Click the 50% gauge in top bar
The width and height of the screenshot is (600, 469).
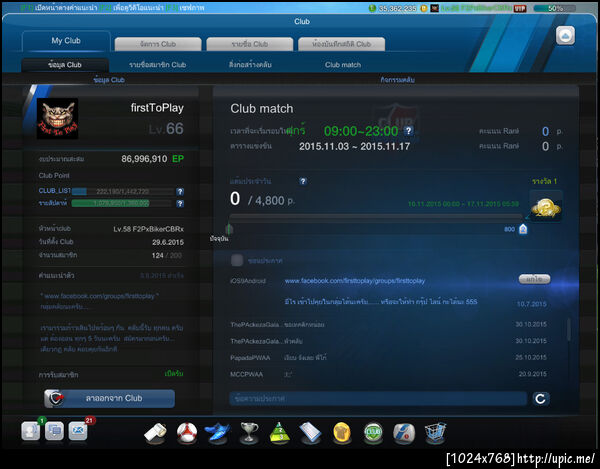point(554,8)
